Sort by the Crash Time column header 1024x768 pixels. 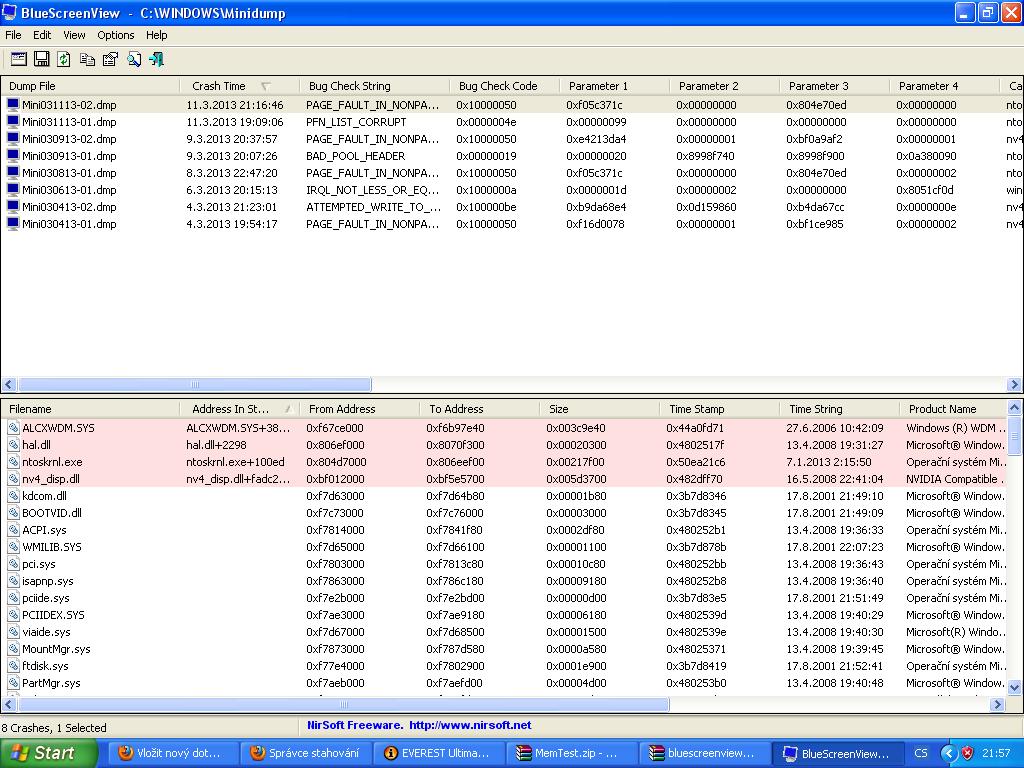(239, 86)
